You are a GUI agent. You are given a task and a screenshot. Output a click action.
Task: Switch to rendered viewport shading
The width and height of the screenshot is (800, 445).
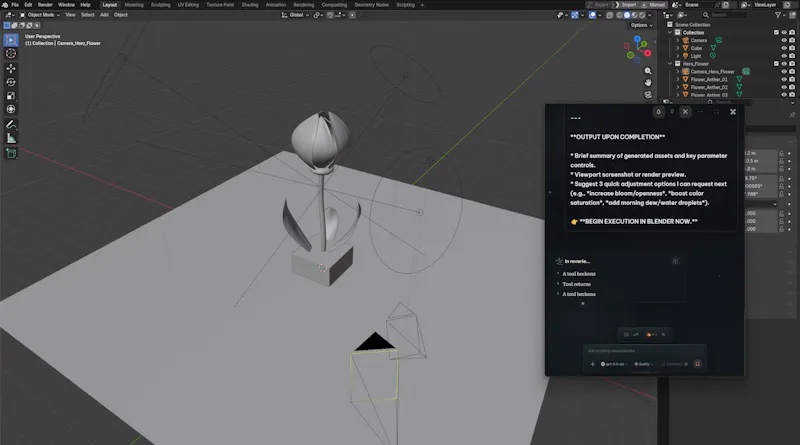tap(642, 15)
